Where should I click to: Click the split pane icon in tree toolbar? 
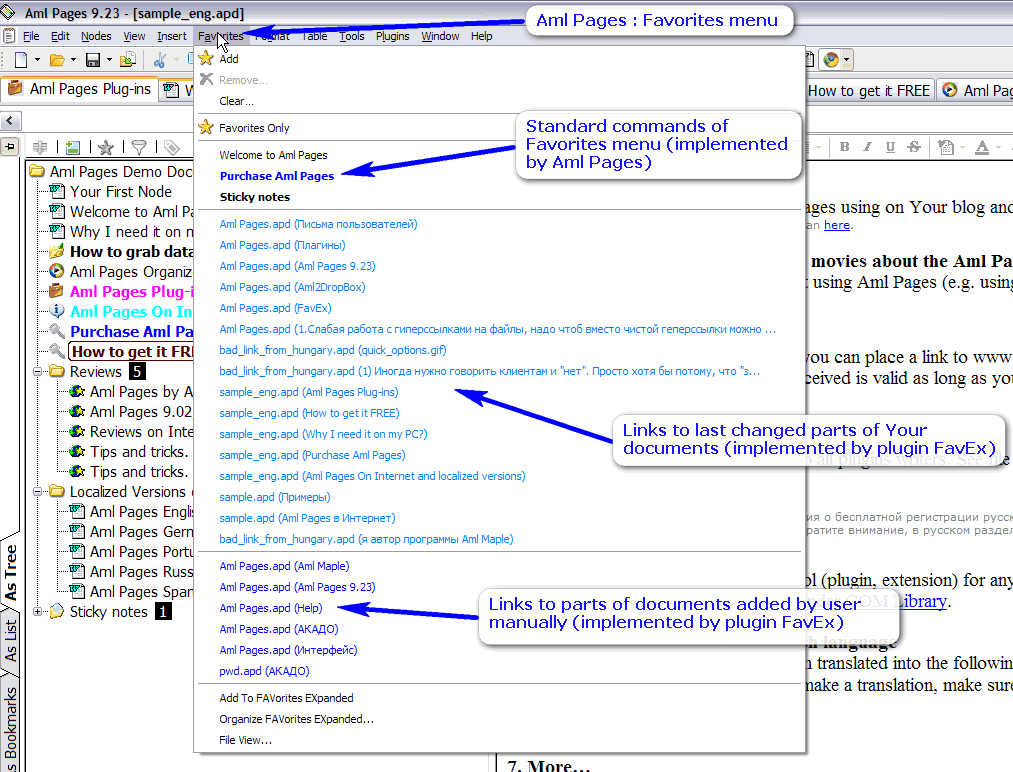point(40,148)
